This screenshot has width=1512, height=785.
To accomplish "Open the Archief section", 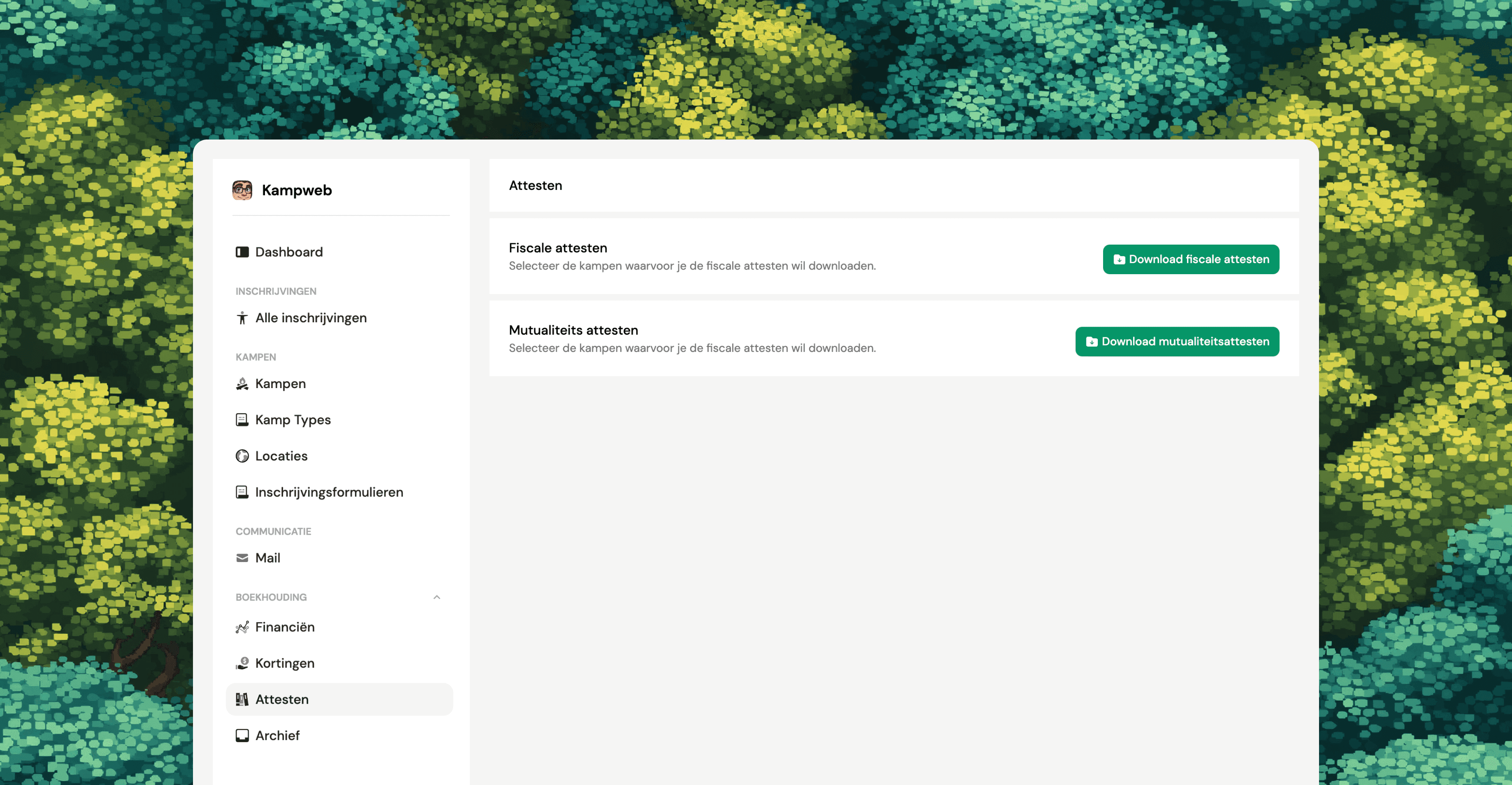I will click(277, 735).
